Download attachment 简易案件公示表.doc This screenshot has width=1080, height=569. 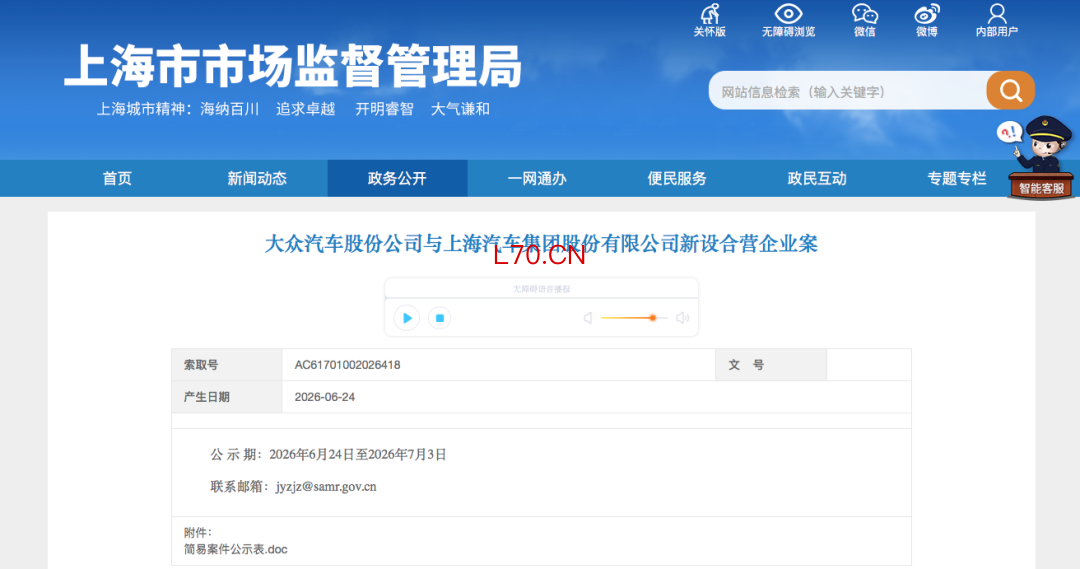(x=236, y=549)
